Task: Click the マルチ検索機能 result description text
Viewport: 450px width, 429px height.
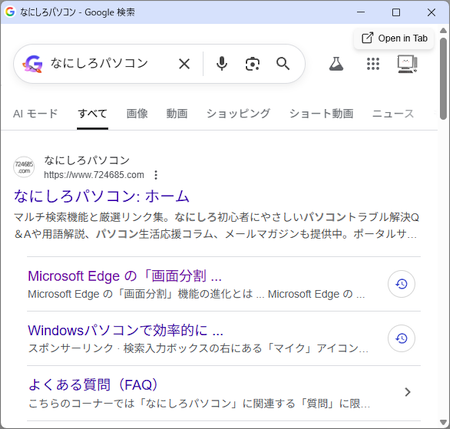Action: [x=216, y=226]
